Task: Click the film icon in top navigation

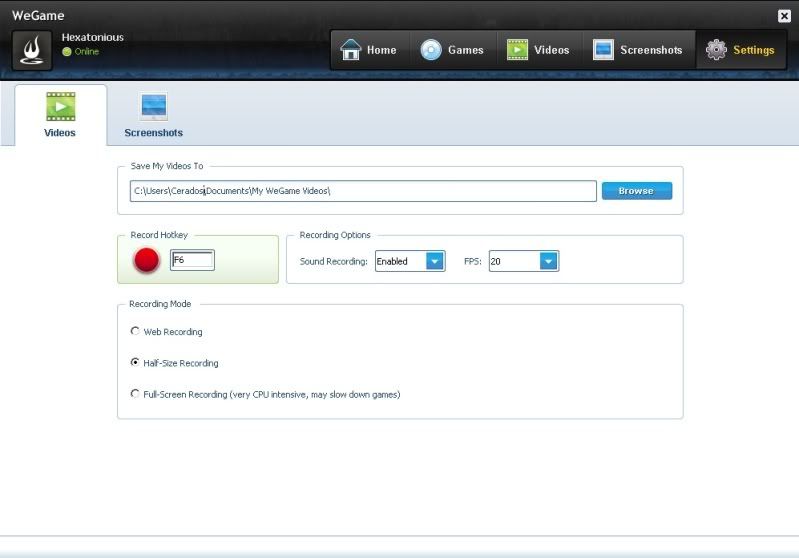Action: [x=517, y=50]
